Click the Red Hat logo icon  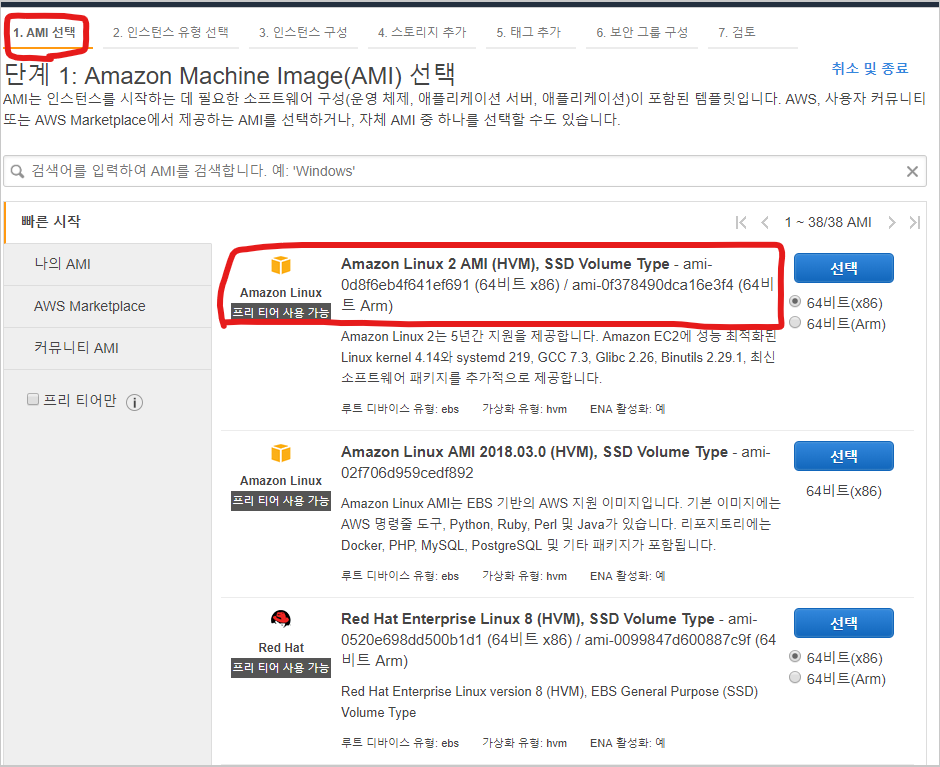[281, 618]
